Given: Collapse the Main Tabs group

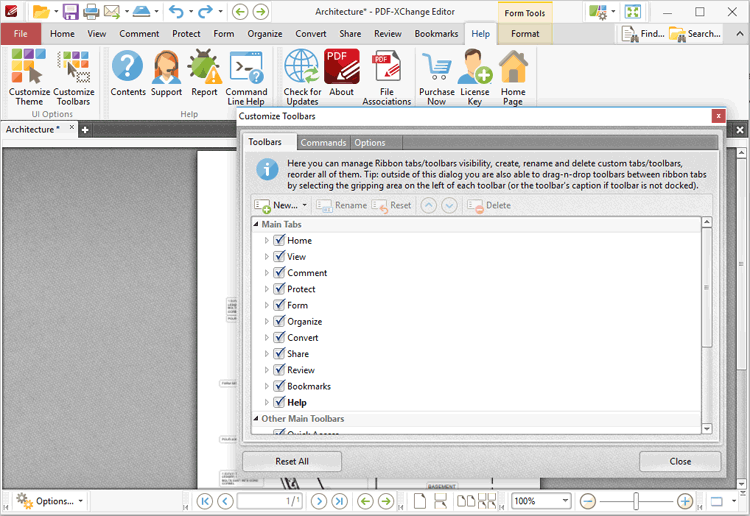Looking at the screenshot, I should pos(256,224).
